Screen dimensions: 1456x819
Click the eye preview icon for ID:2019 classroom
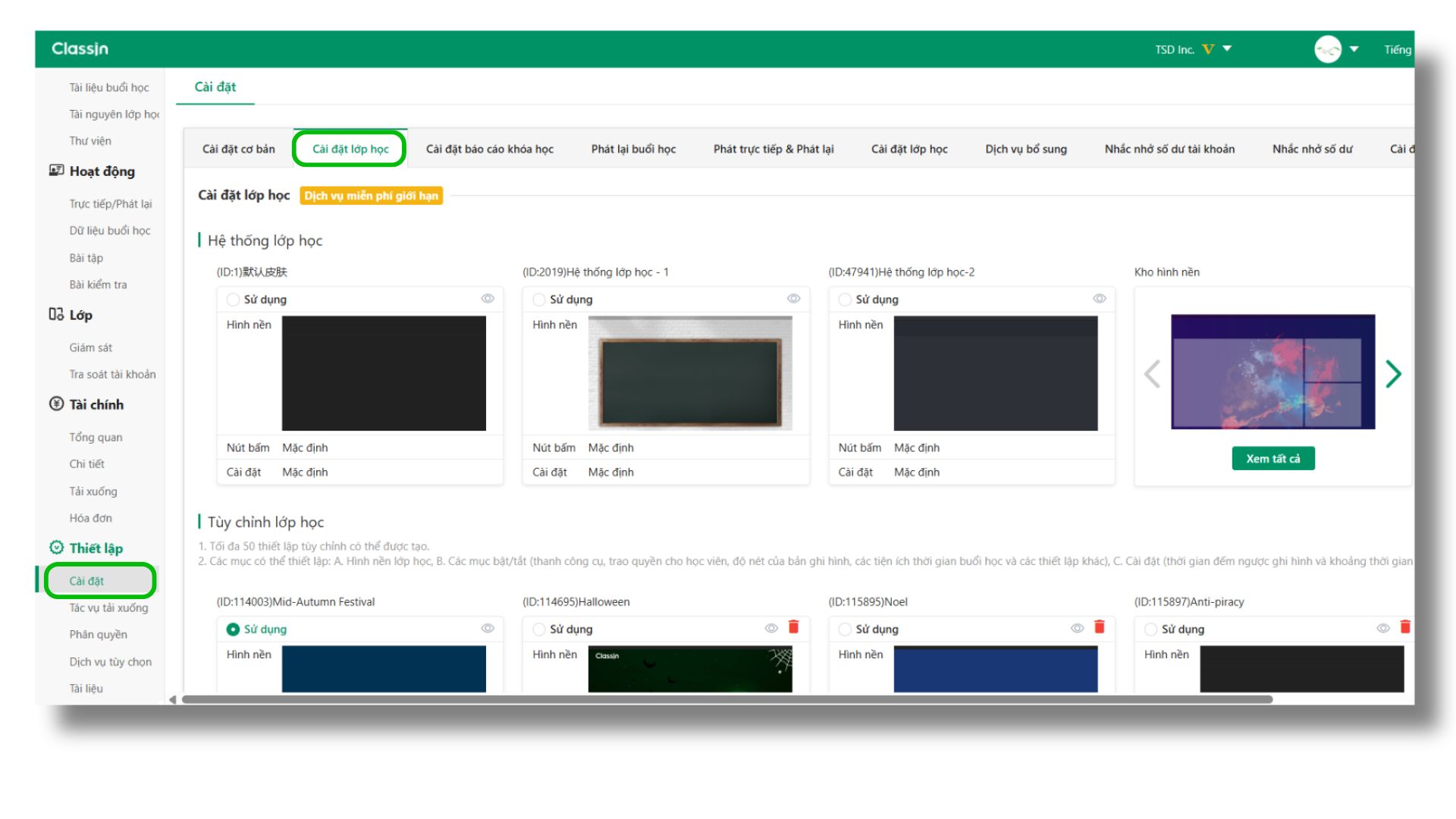click(793, 299)
